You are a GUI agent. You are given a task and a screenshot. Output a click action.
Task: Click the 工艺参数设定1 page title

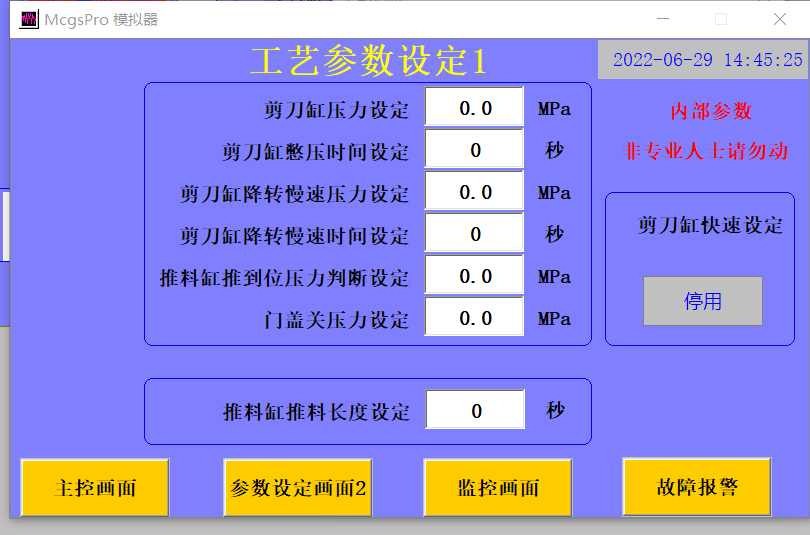tap(368, 62)
